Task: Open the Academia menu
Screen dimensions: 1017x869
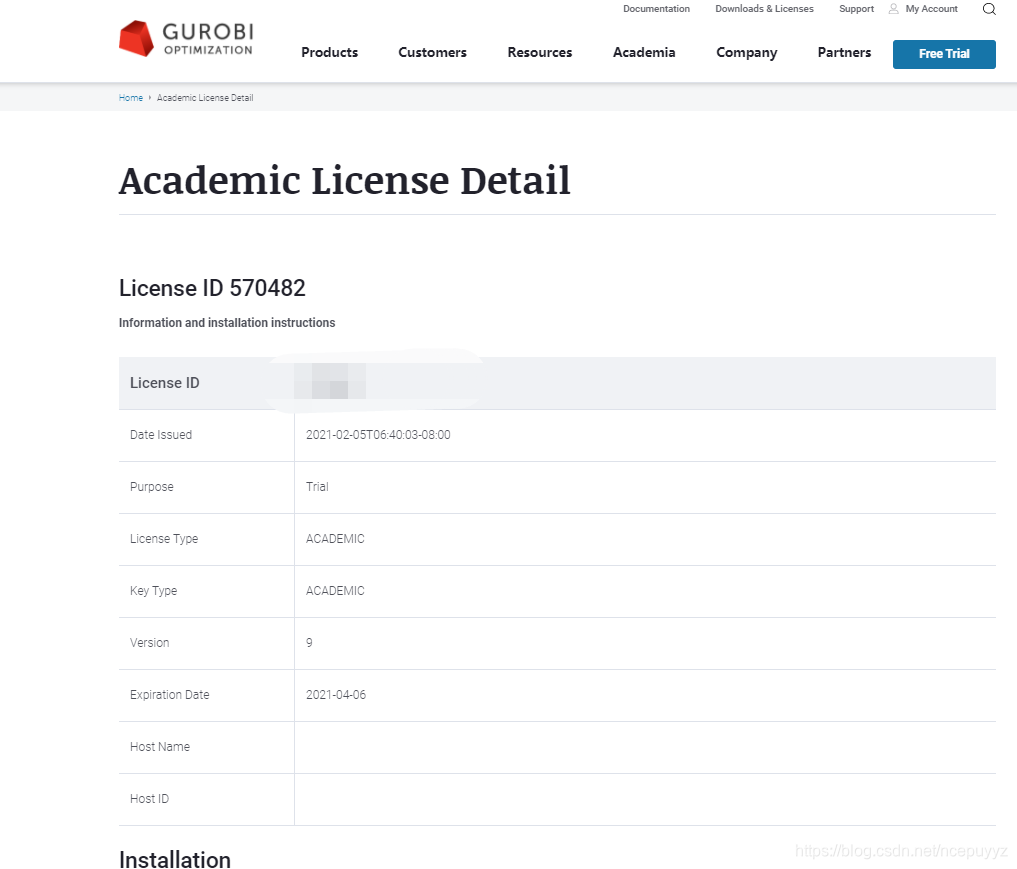Action: click(x=644, y=53)
